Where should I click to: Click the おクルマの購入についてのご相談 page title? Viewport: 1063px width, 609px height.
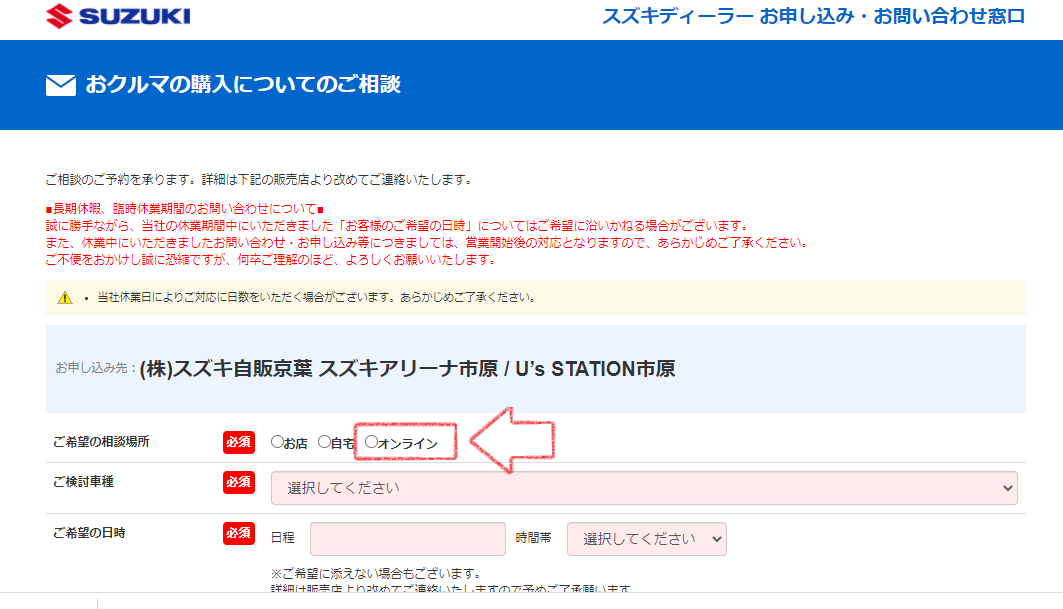243,85
